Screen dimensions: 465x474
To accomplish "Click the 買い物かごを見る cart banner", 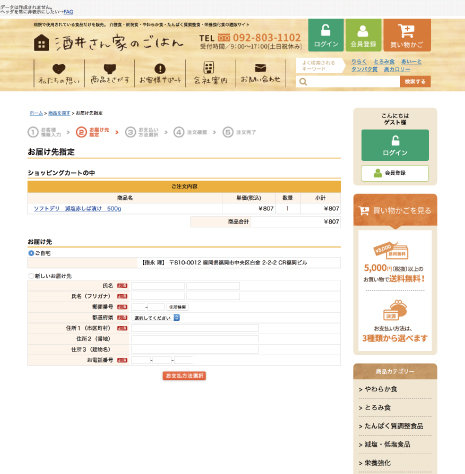I will (395, 210).
